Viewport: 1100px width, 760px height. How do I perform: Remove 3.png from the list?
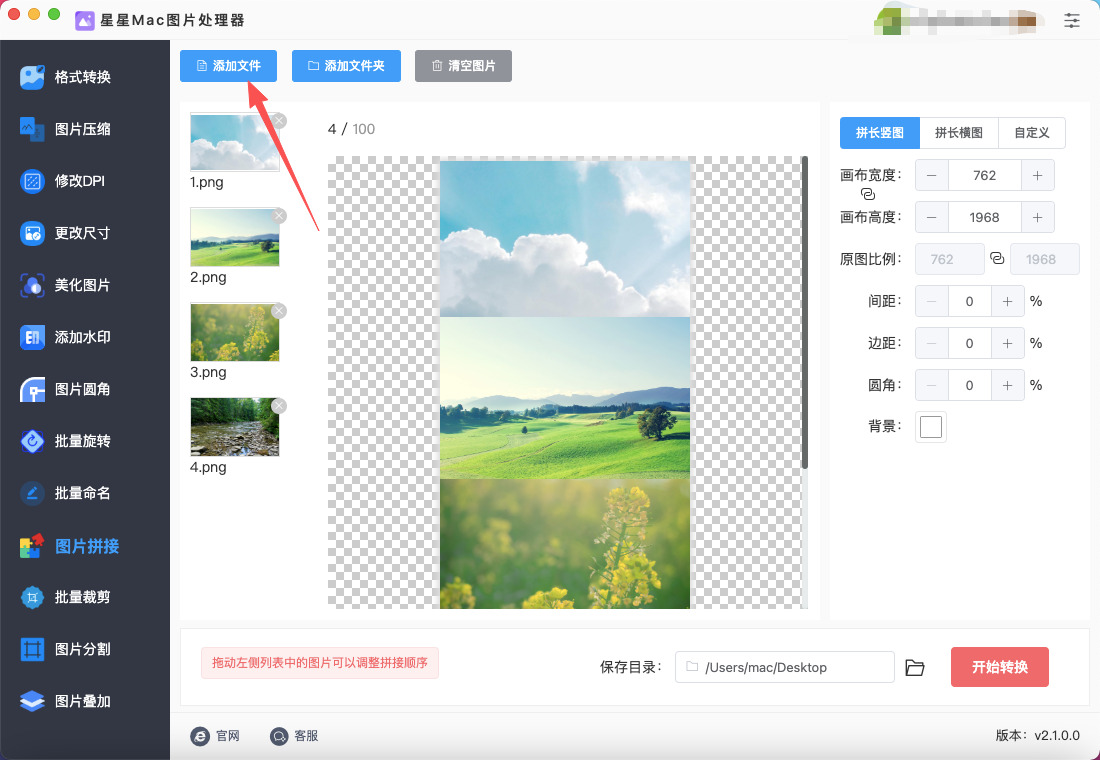click(x=279, y=311)
